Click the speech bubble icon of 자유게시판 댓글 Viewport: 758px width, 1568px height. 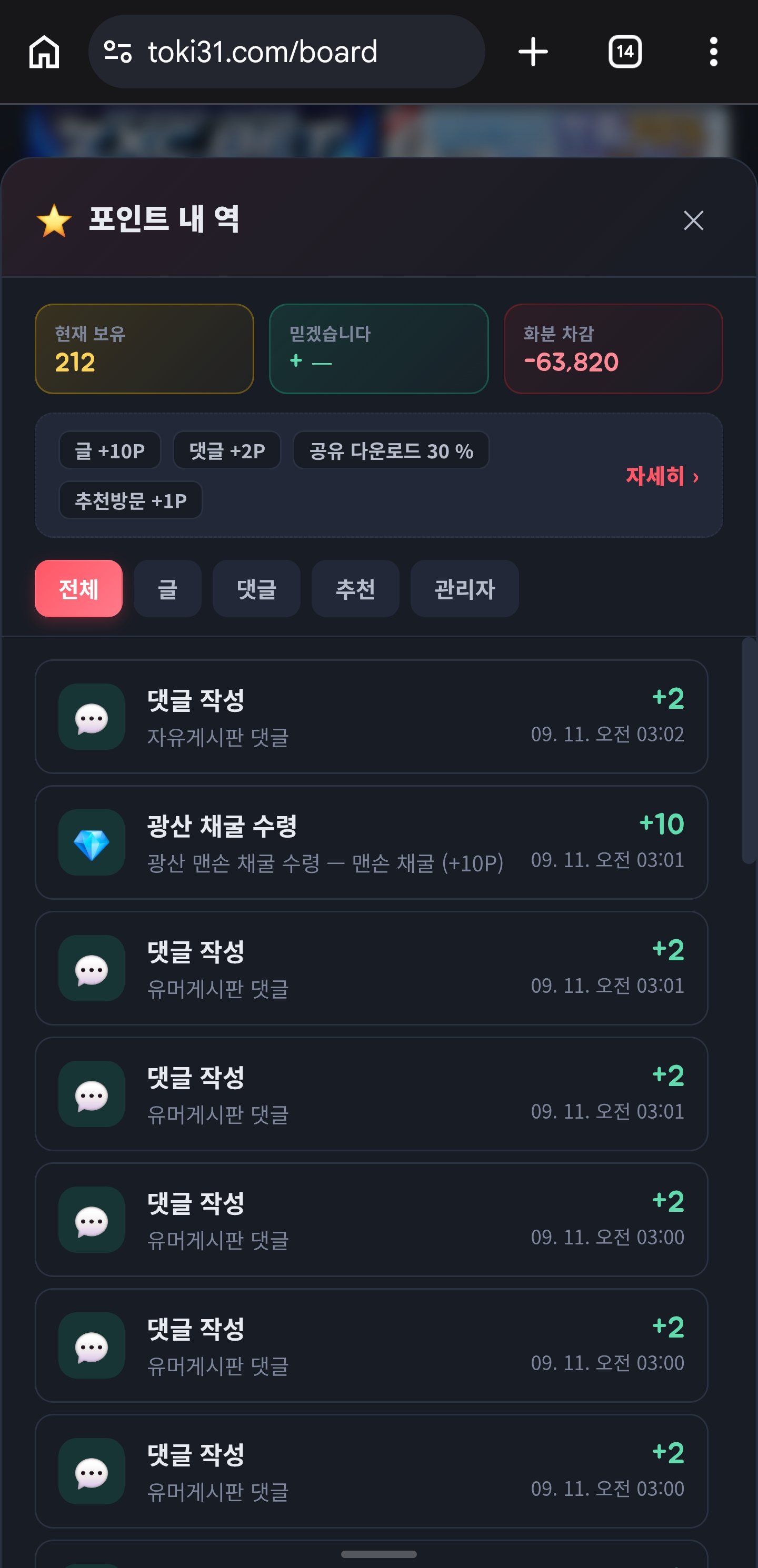[91, 717]
